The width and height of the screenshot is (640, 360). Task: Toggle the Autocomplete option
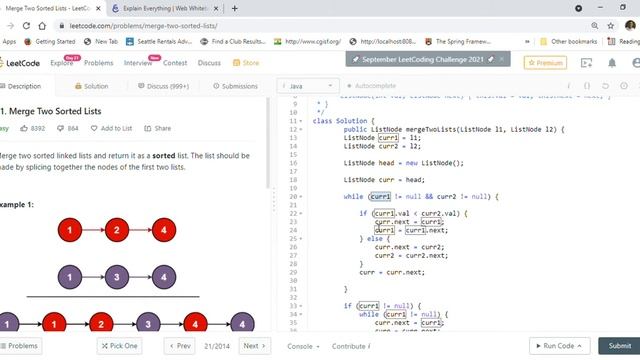[x=371, y=86]
